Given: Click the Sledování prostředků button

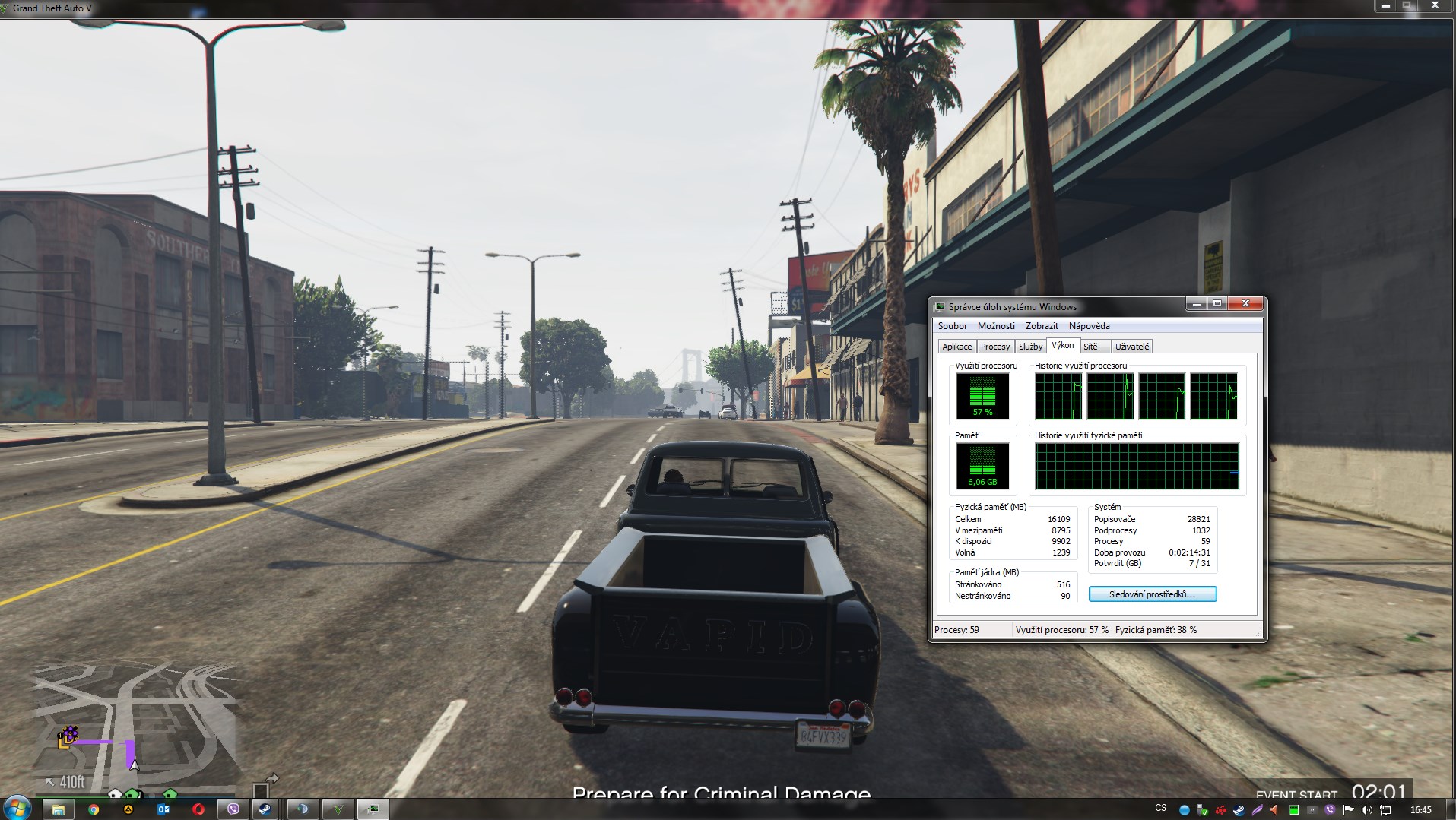Looking at the screenshot, I should (x=1152, y=594).
